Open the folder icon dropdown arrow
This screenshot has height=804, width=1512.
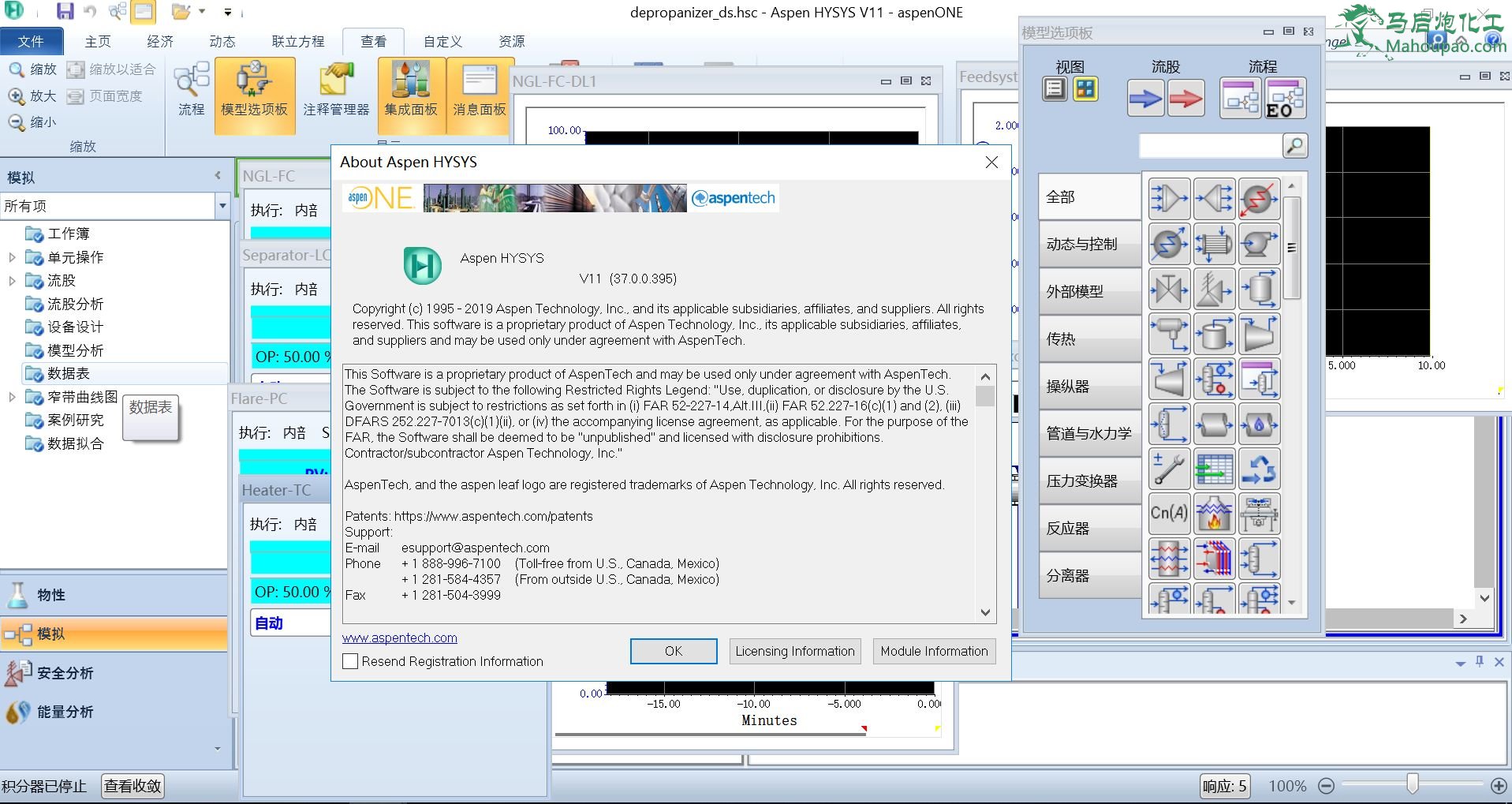coord(202,12)
